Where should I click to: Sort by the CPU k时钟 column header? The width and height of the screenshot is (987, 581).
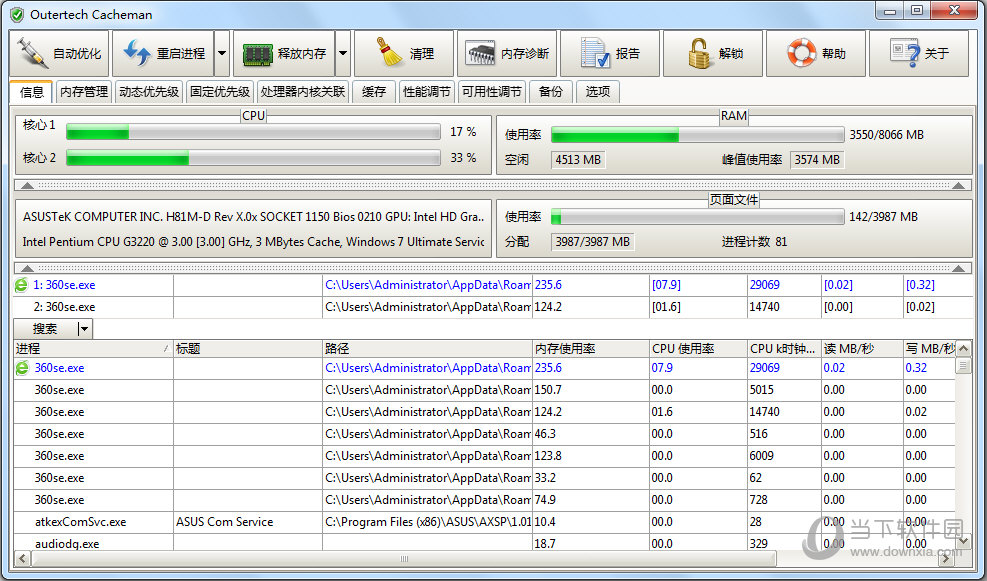784,349
